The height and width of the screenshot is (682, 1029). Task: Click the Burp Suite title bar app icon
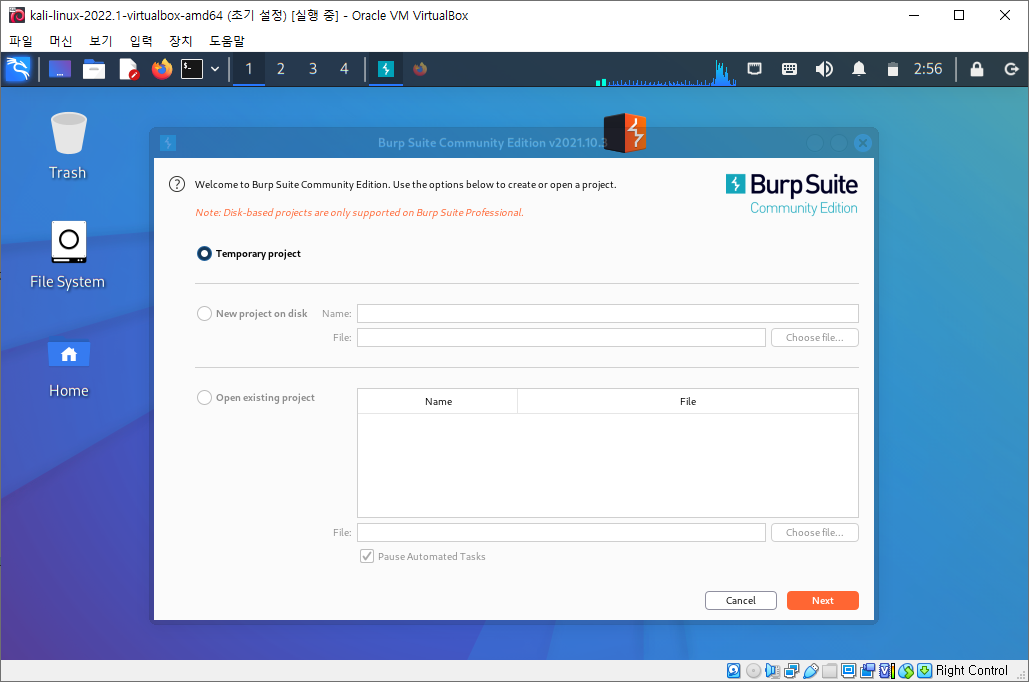coord(168,142)
